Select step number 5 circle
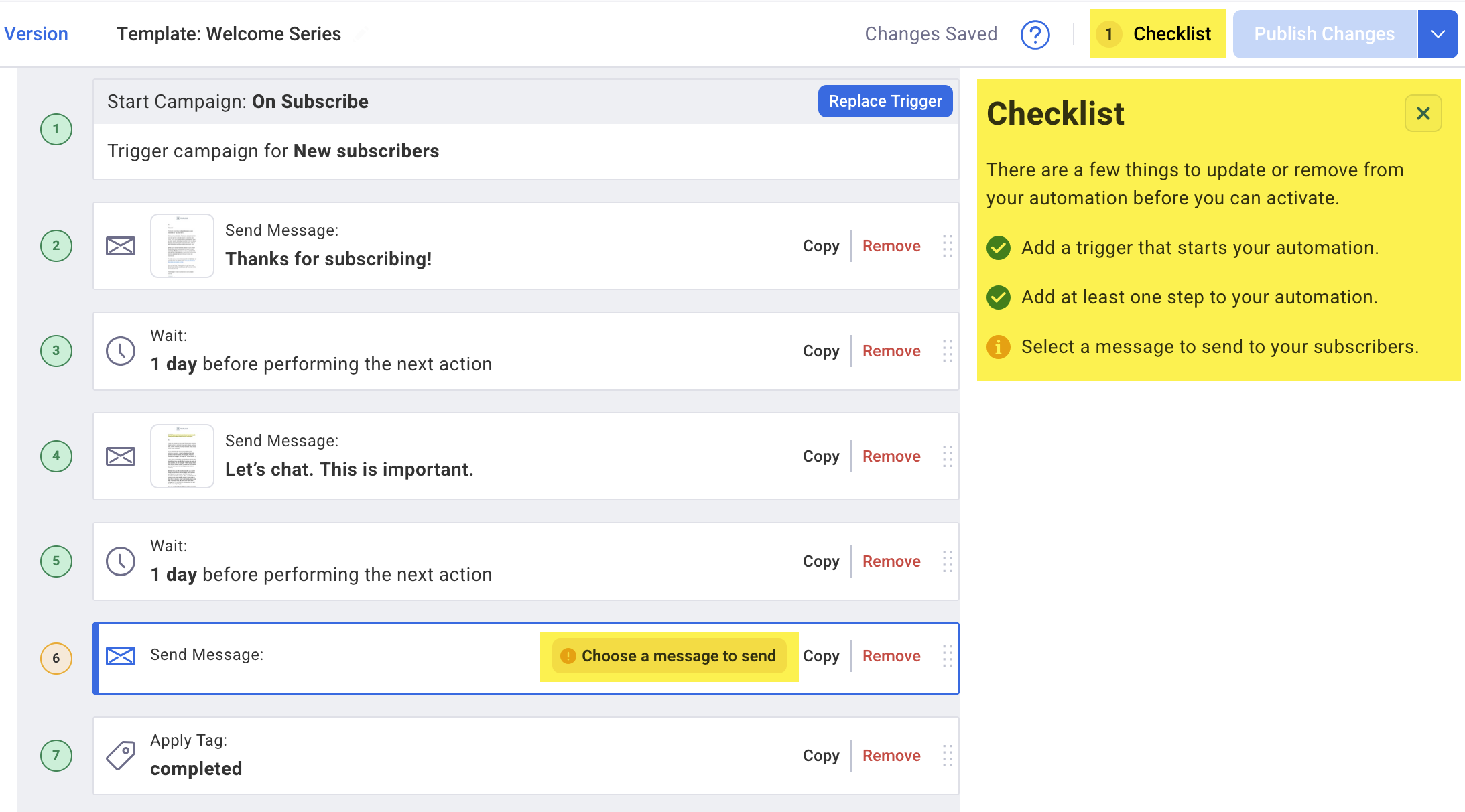1465x812 pixels. [x=56, y=561]
